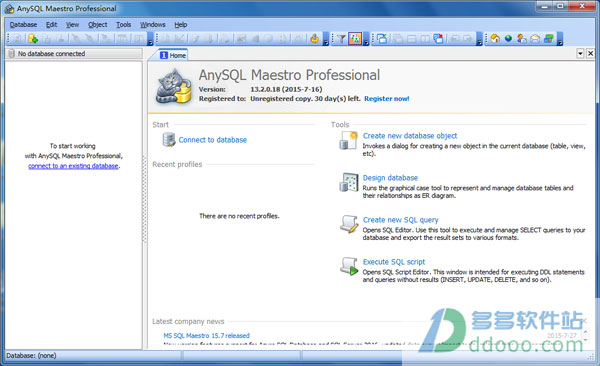Click the Latest company news heading
Viewport: 600px width, 366px height.
(188, 322)
